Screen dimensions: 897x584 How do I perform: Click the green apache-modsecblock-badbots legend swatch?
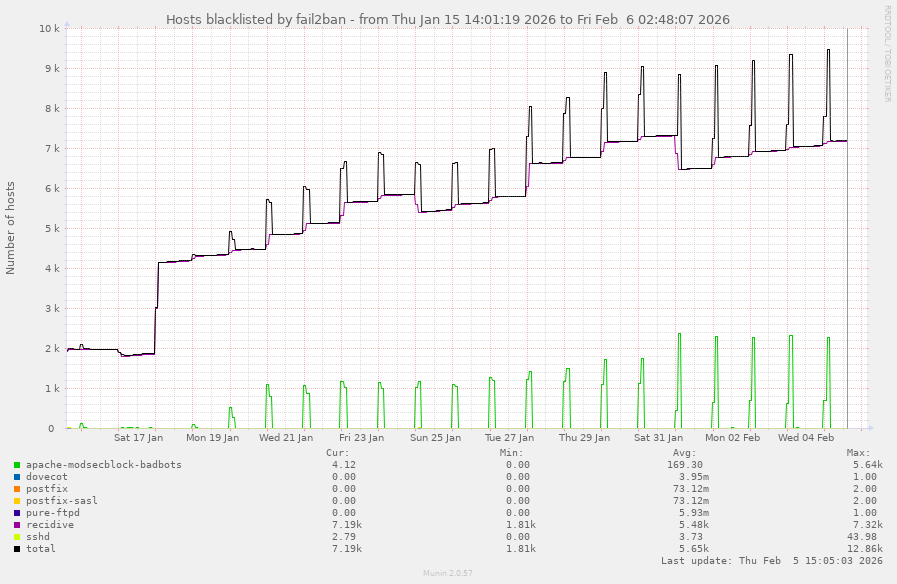pyautogui.click(x=17, y=465)
